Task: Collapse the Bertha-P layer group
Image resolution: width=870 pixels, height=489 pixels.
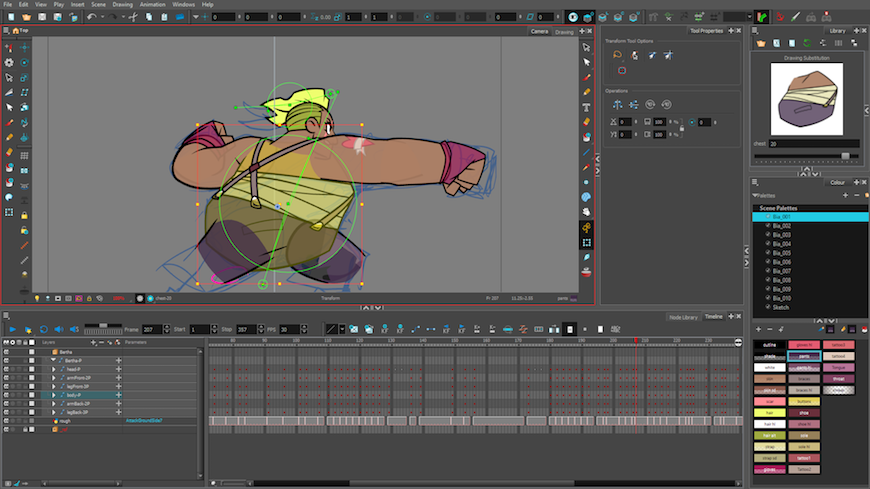Action: [53, 360]
